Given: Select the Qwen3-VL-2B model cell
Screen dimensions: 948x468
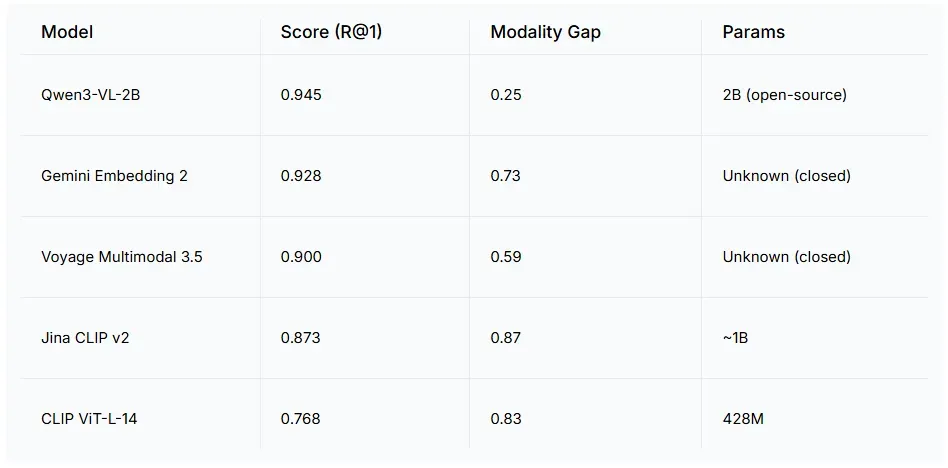Looking at the screenshot, I should point(91,95).
